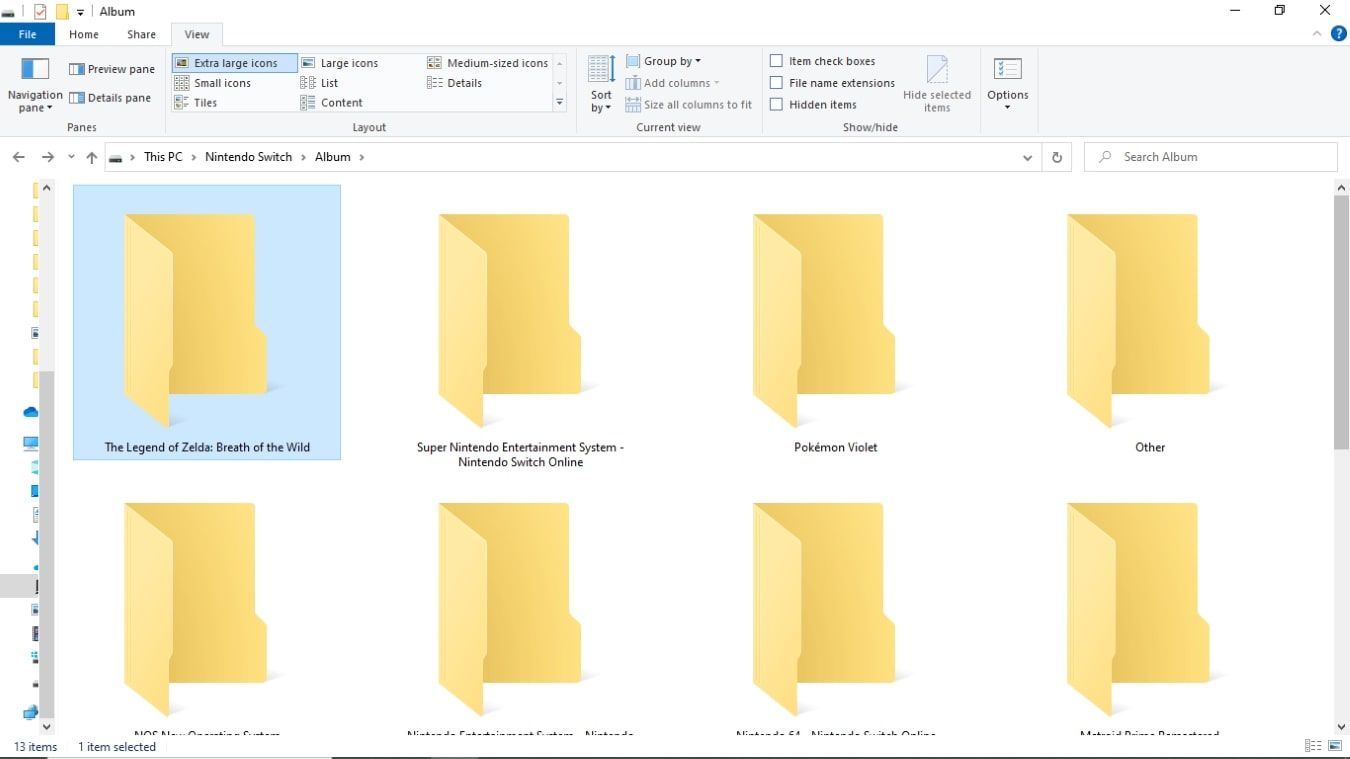Choose the Medium-sized icons layout
1350x759 pixels.
(x=488, y=63)
